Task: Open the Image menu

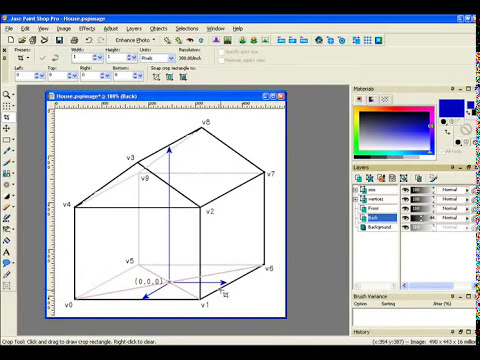Action: (x=64, y=29)
